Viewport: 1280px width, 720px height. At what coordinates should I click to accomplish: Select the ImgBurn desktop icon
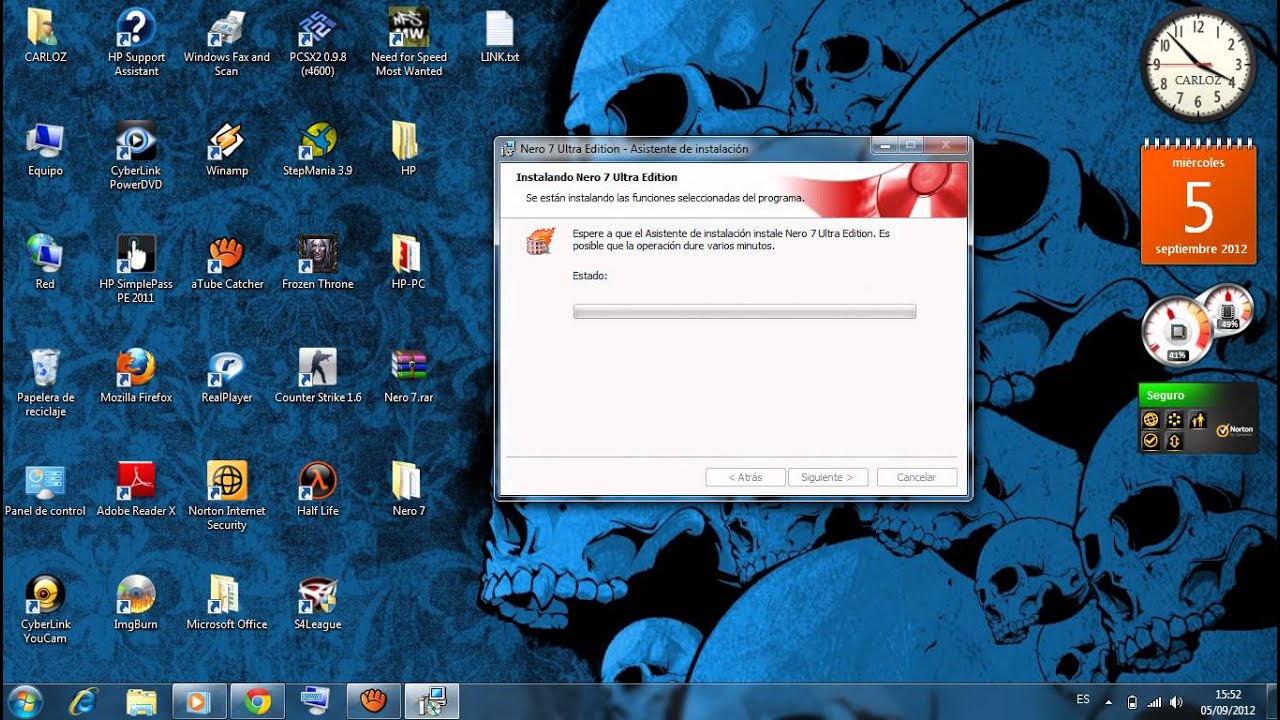pyautogui.click(x=136, y=602)
